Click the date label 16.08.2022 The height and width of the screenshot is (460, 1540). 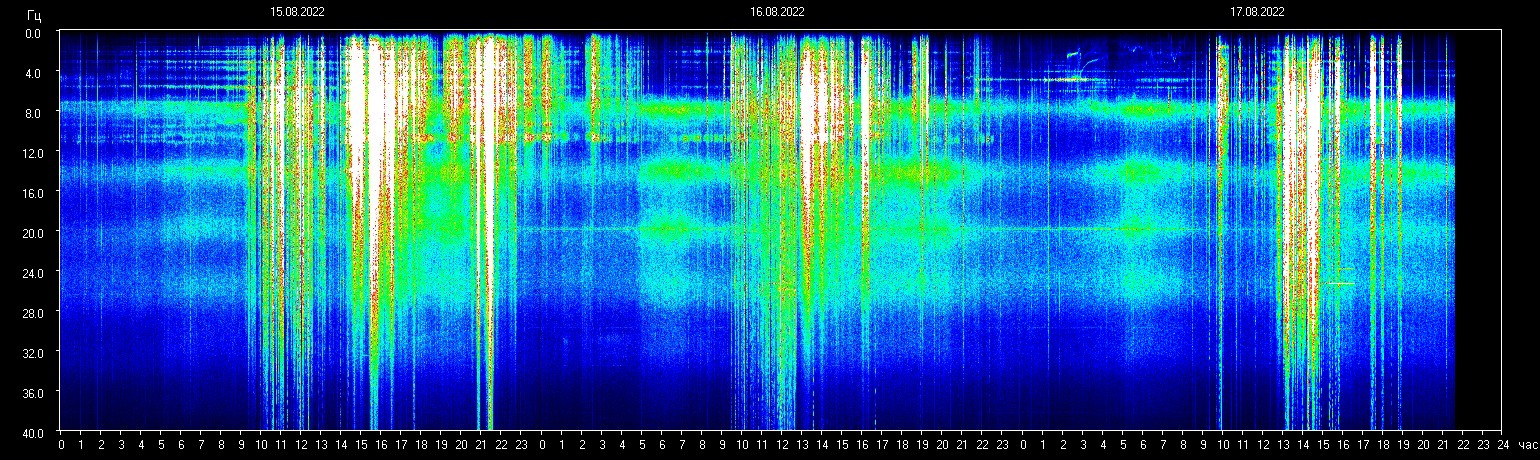(x=777, y=12)
